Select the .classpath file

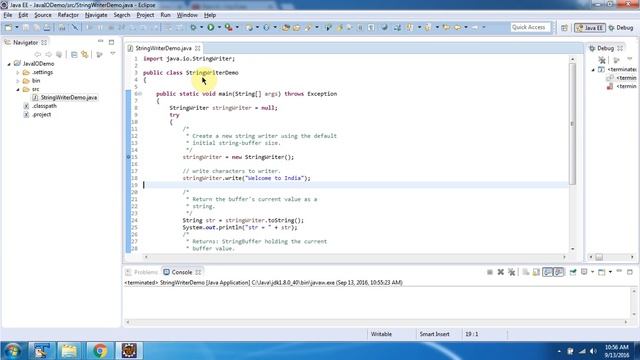44,106
